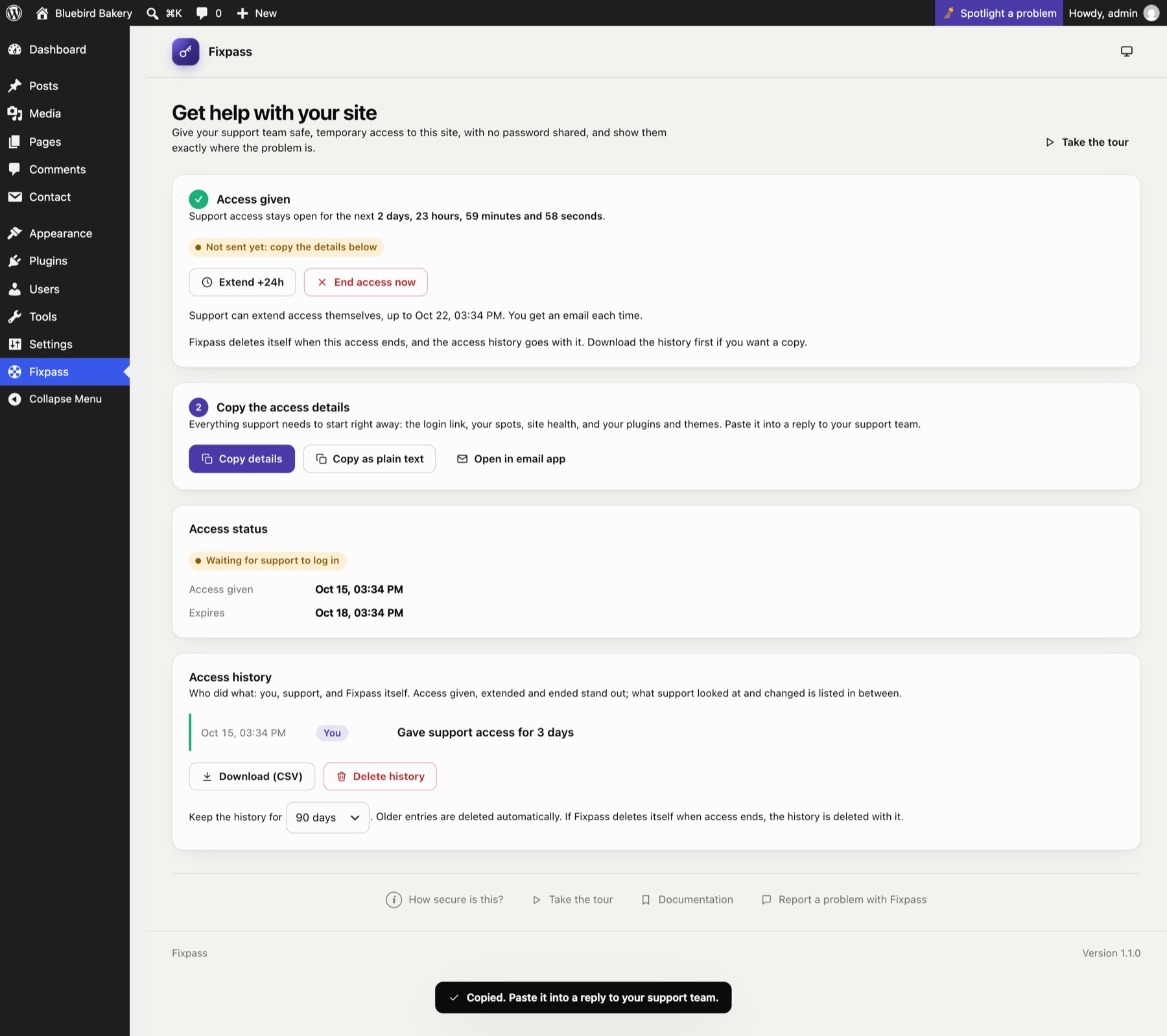Click Take the tour at top right
Screen dimensions: 1167x1036
tap(1087, 142)
